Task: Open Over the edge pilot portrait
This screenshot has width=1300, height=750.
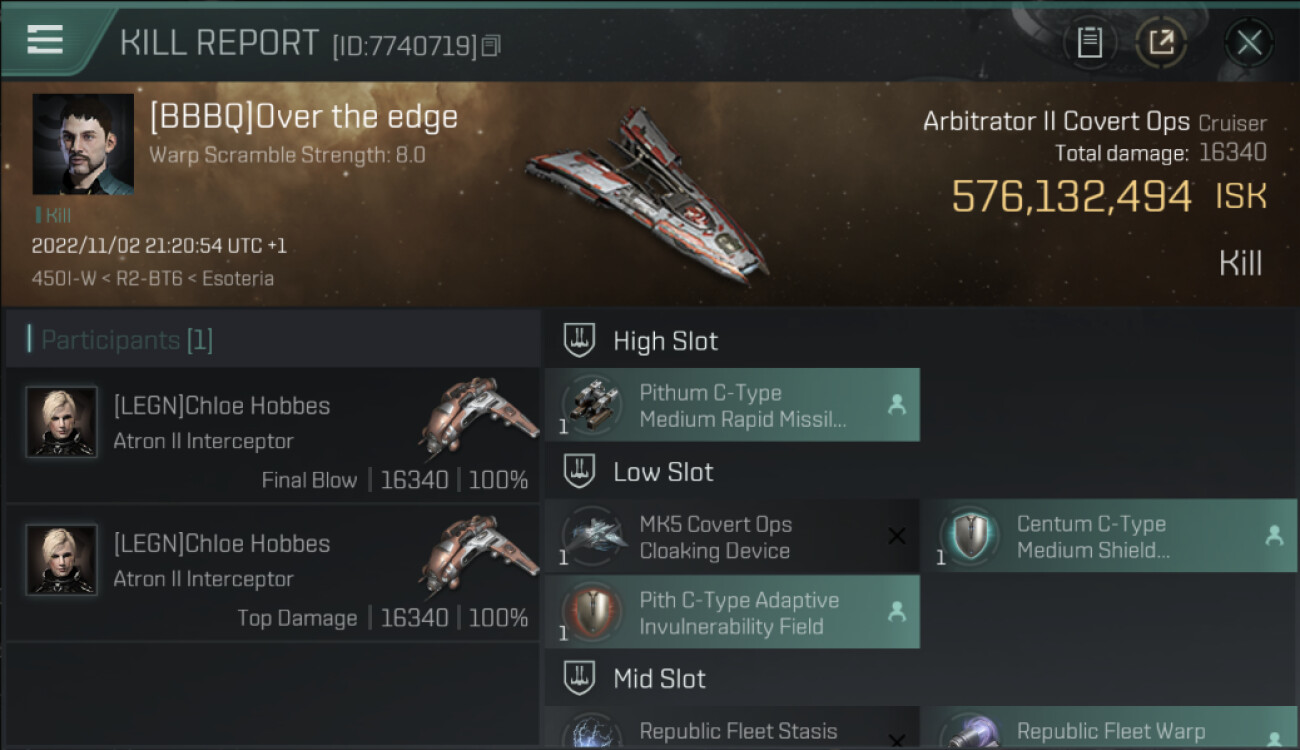Action: 83,144
